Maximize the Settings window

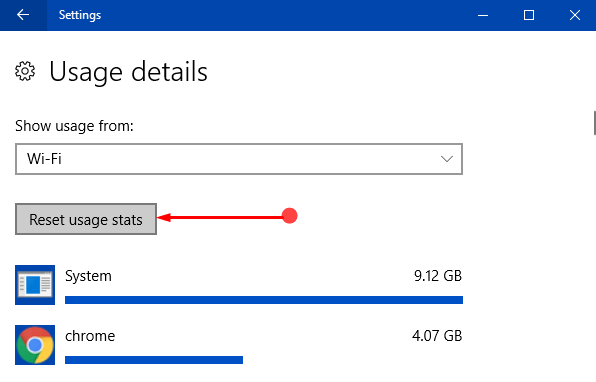coord(529,15)
